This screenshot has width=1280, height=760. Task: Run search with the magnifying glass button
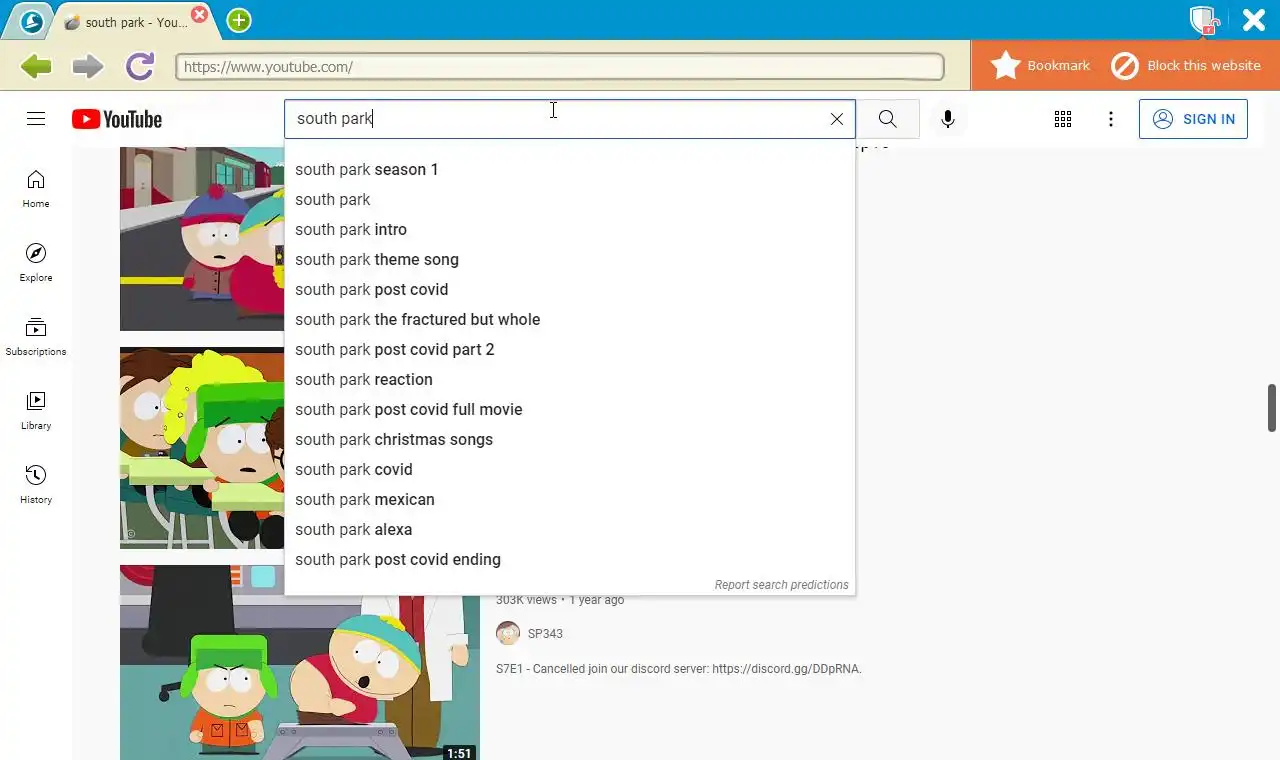(888, 119)
